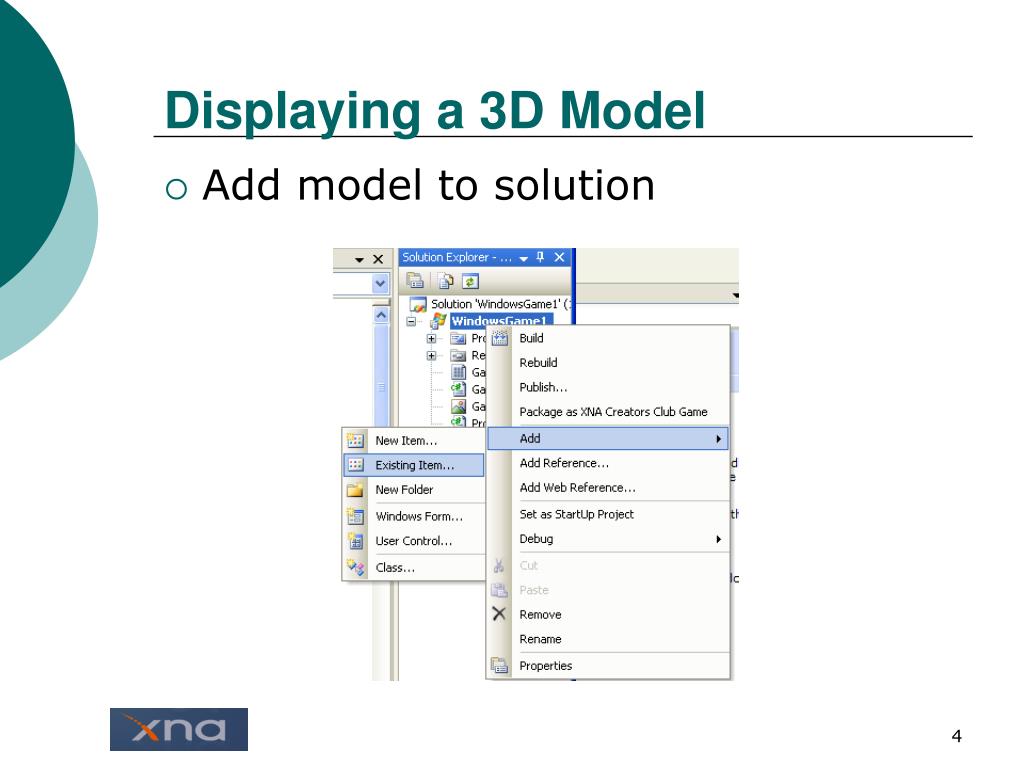1024x768 pixels.
Task: Click the Class icon in submenu
Action: tap(355, 567)
